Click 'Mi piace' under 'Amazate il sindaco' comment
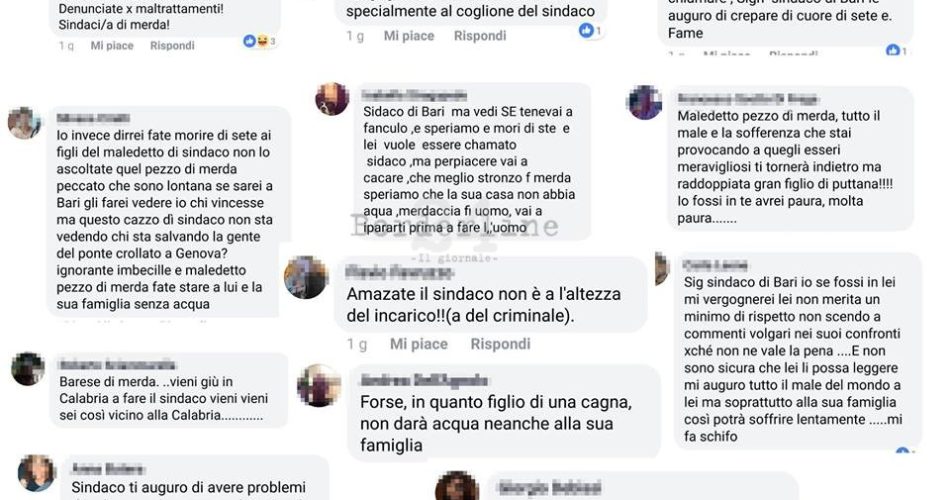 tap(419, 344)
